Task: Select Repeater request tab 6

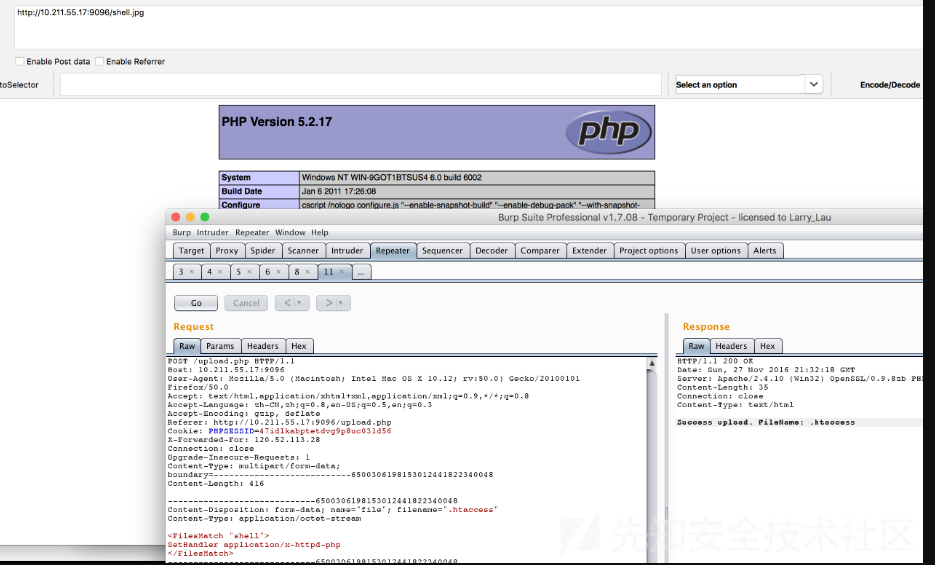Action: pyautogui.click(x=268, y=272)
